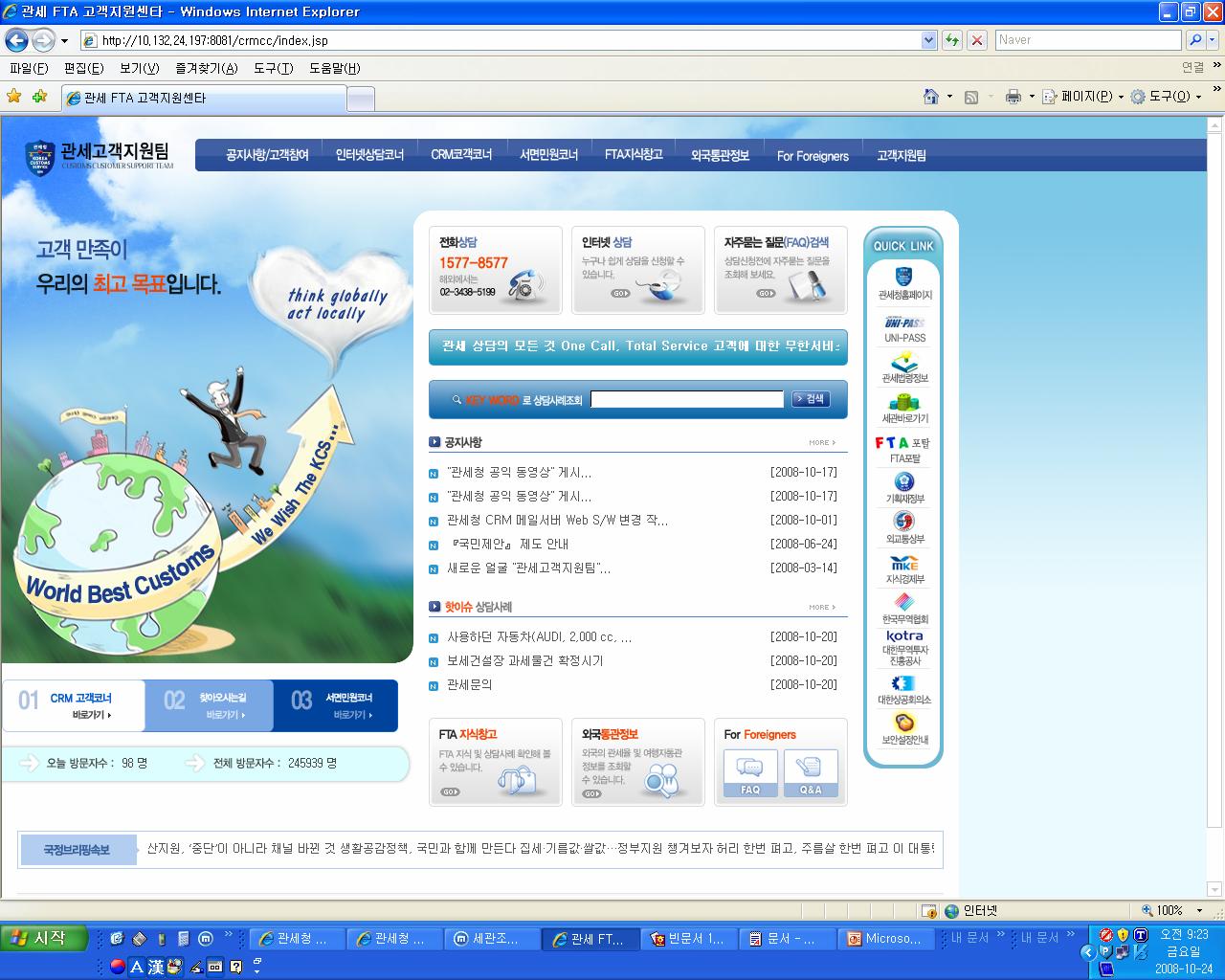Expand the address bar URL dropdown

tap(928, 40)
